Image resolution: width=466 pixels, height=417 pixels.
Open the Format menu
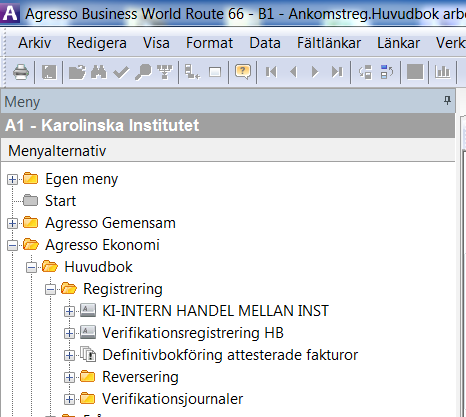click(209, 43)
